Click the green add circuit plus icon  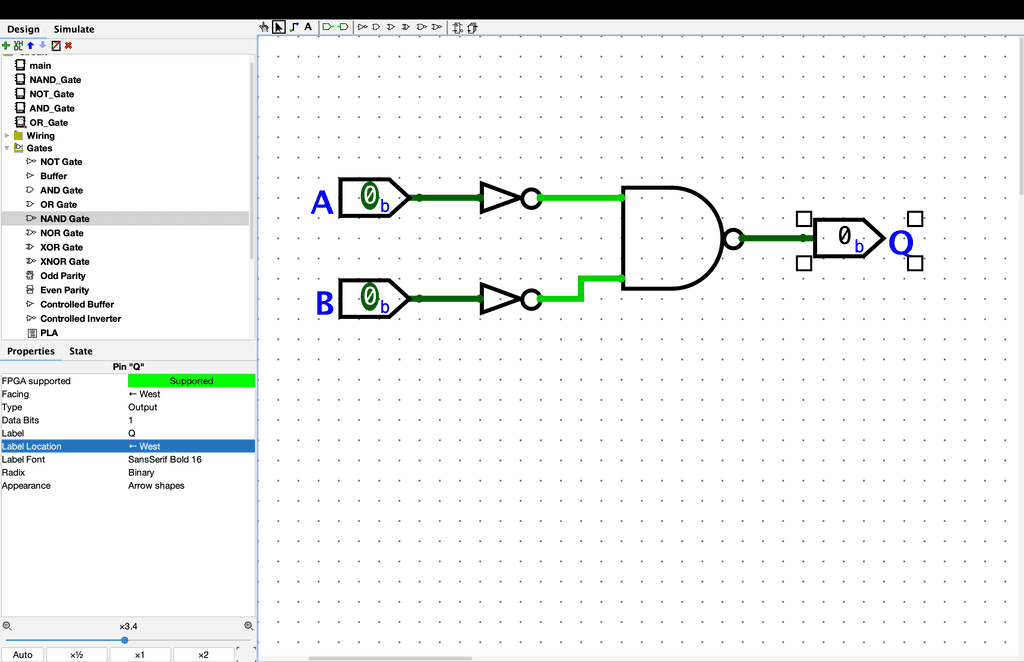[6, 45]
